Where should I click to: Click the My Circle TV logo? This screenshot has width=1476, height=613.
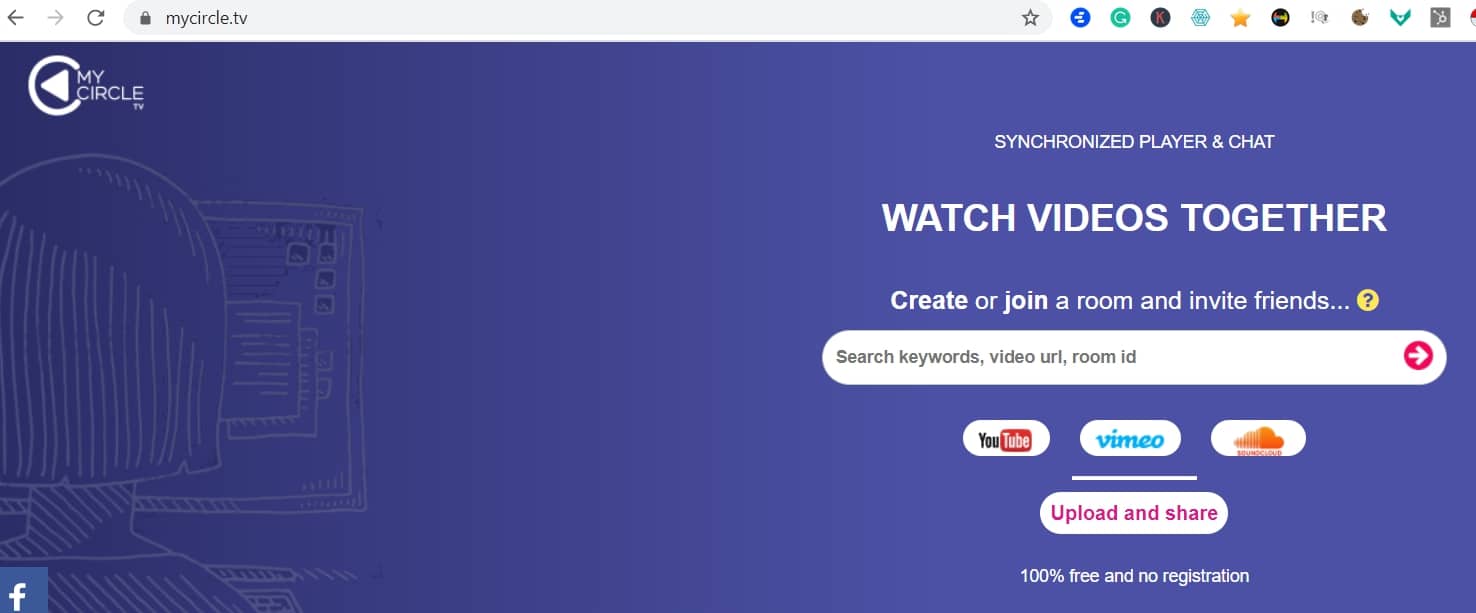86,85
